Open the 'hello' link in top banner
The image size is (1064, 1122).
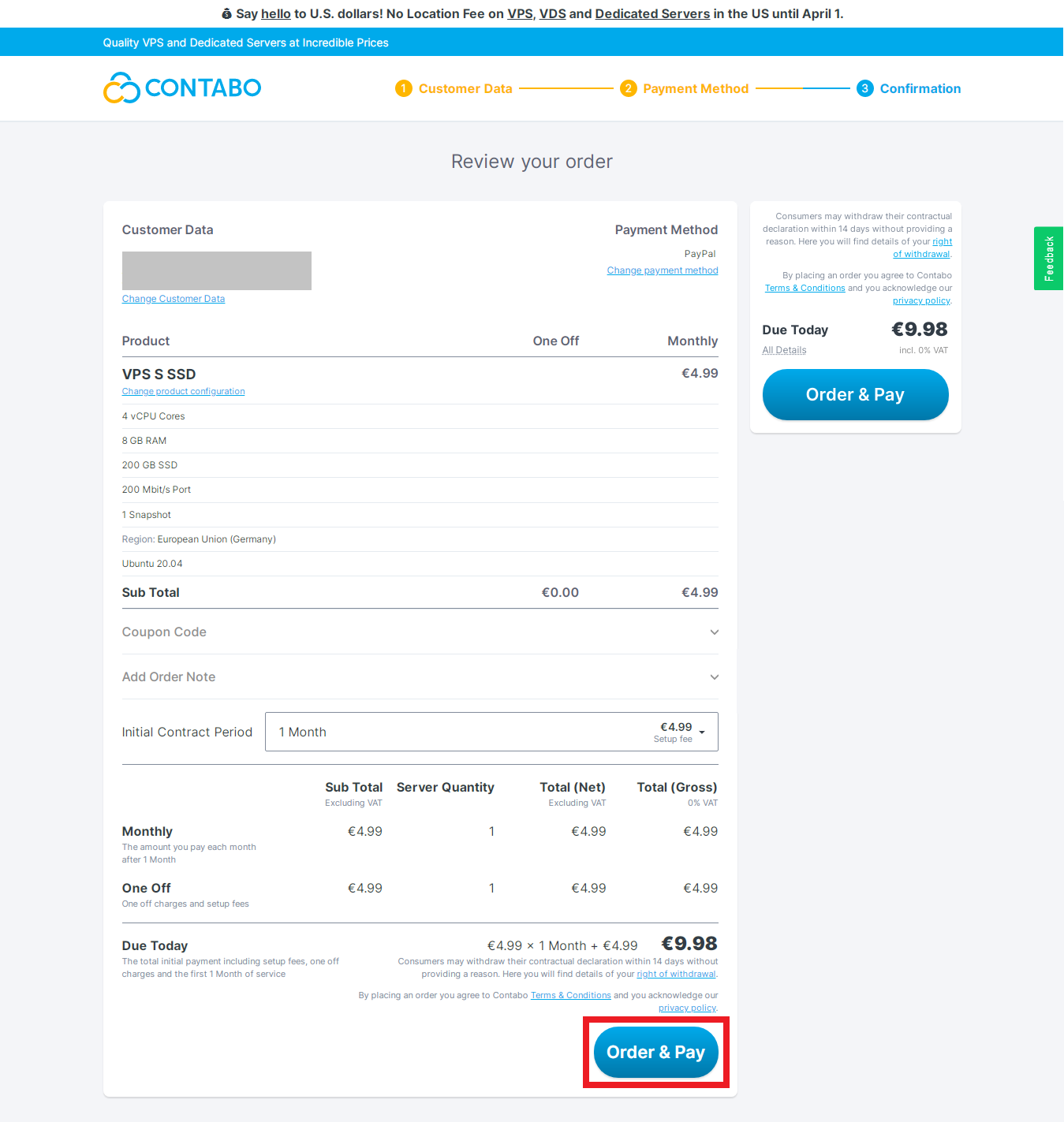point(276,13)
